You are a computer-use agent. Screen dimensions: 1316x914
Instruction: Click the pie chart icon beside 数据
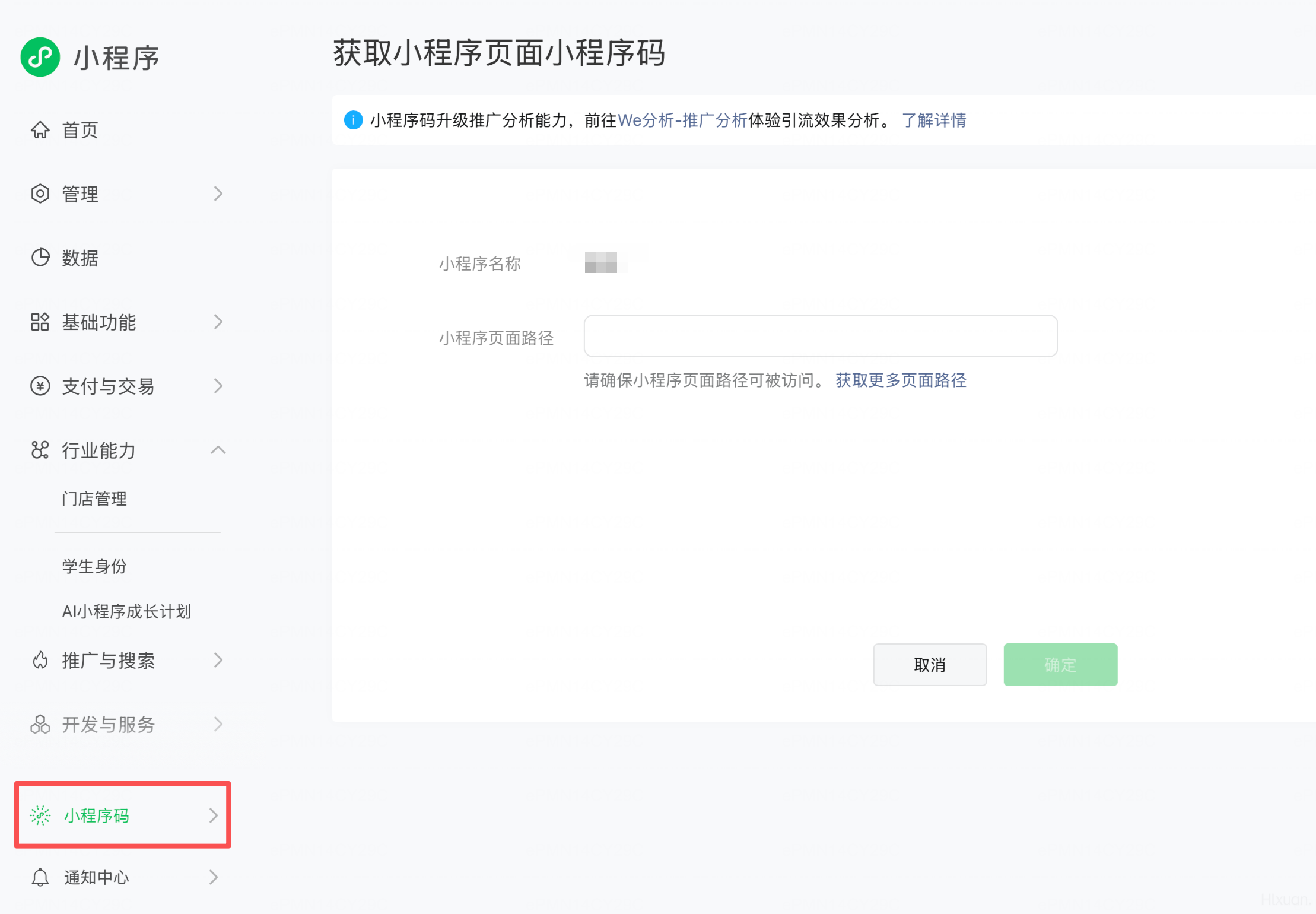pyautogui.click(x=40, y=258)
